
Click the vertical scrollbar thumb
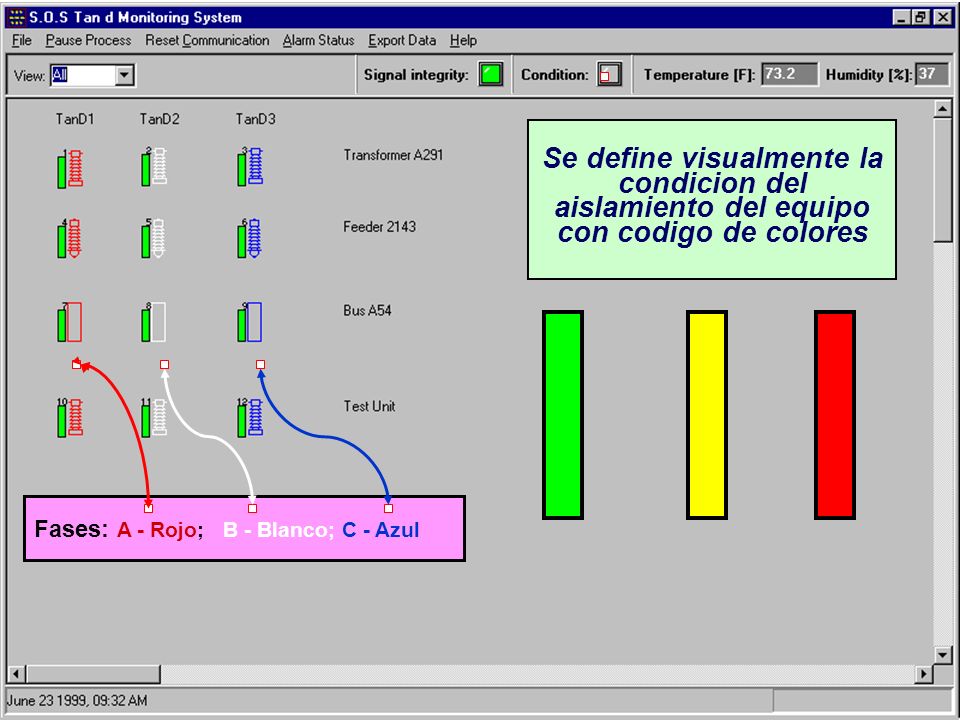pyautogui.click(x=942, y=180)
